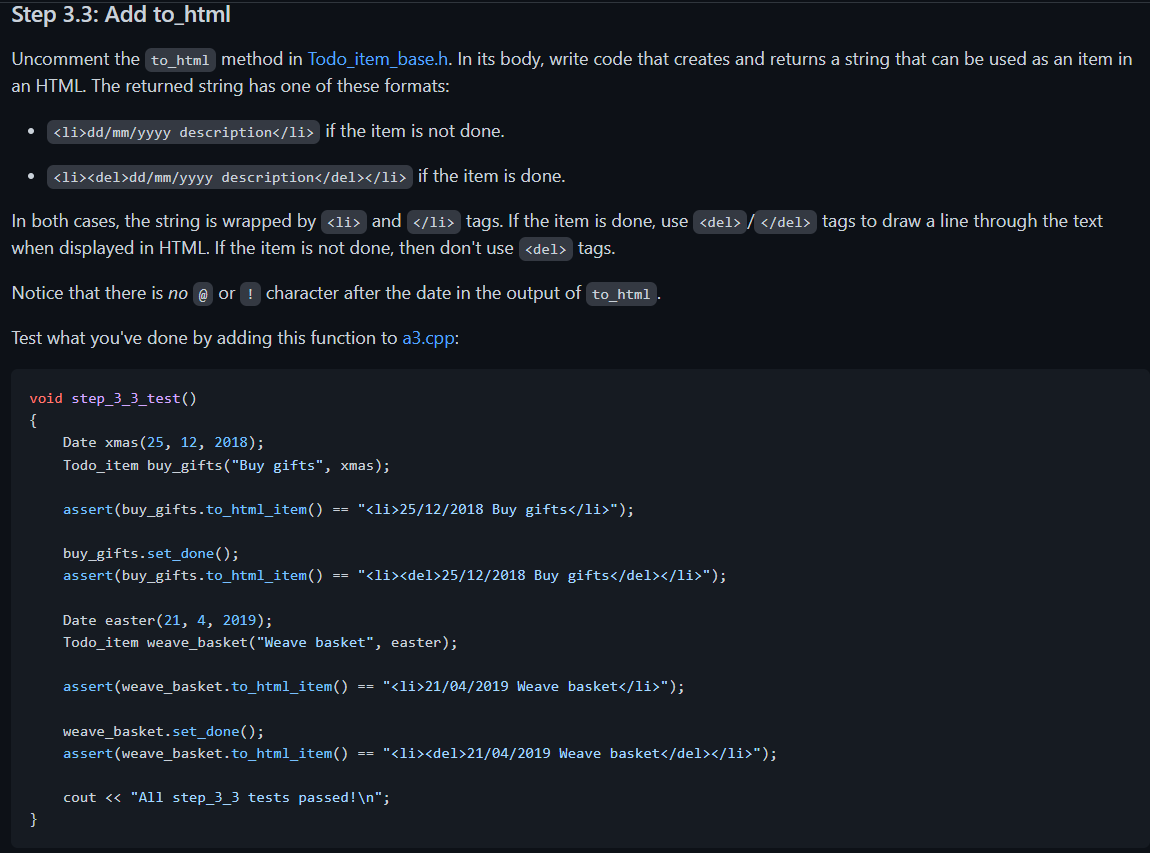
Task: Click the </del> code badge
Action: 785,222
